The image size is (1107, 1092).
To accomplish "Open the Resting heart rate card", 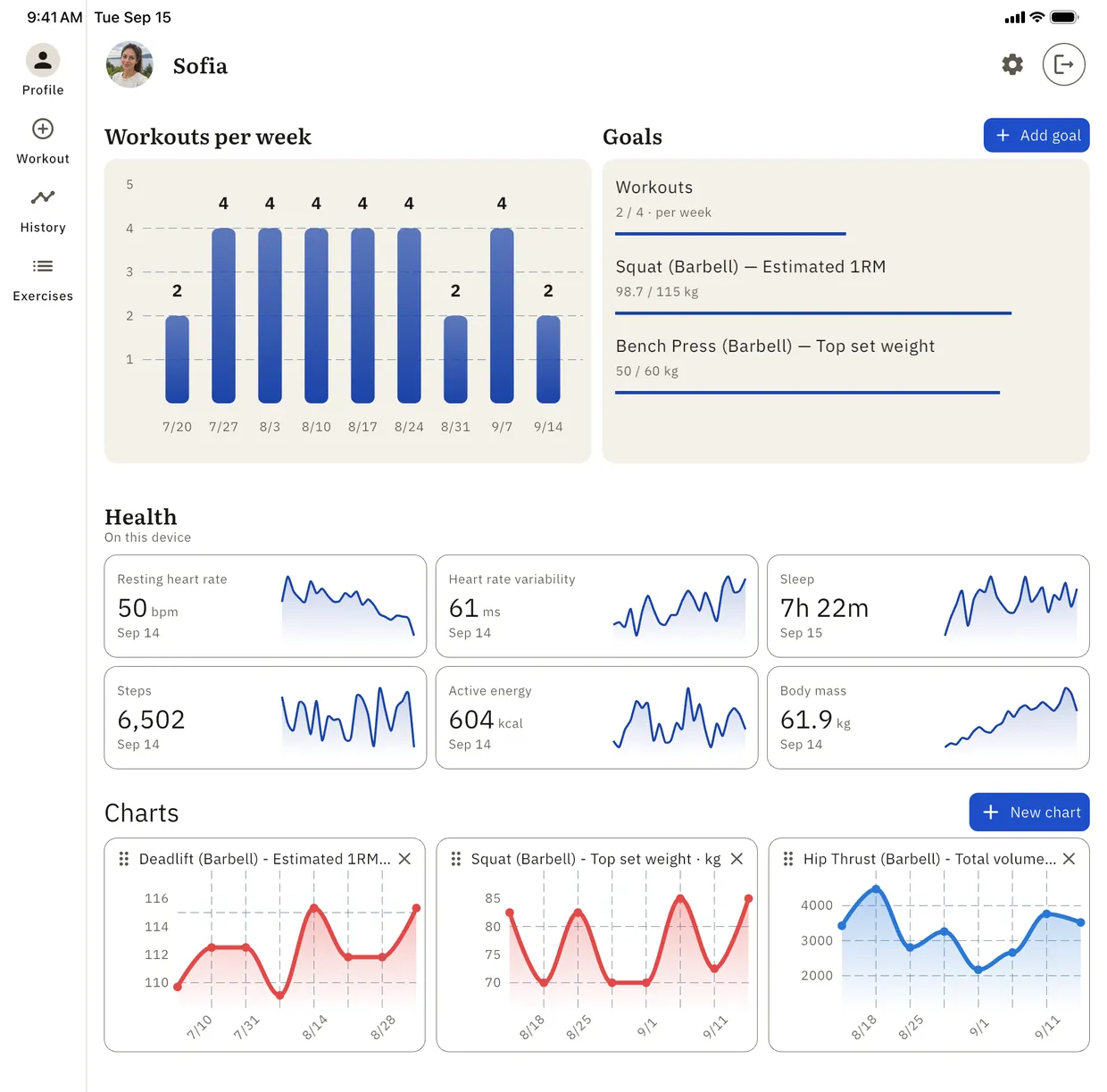I will pos(265,606).
